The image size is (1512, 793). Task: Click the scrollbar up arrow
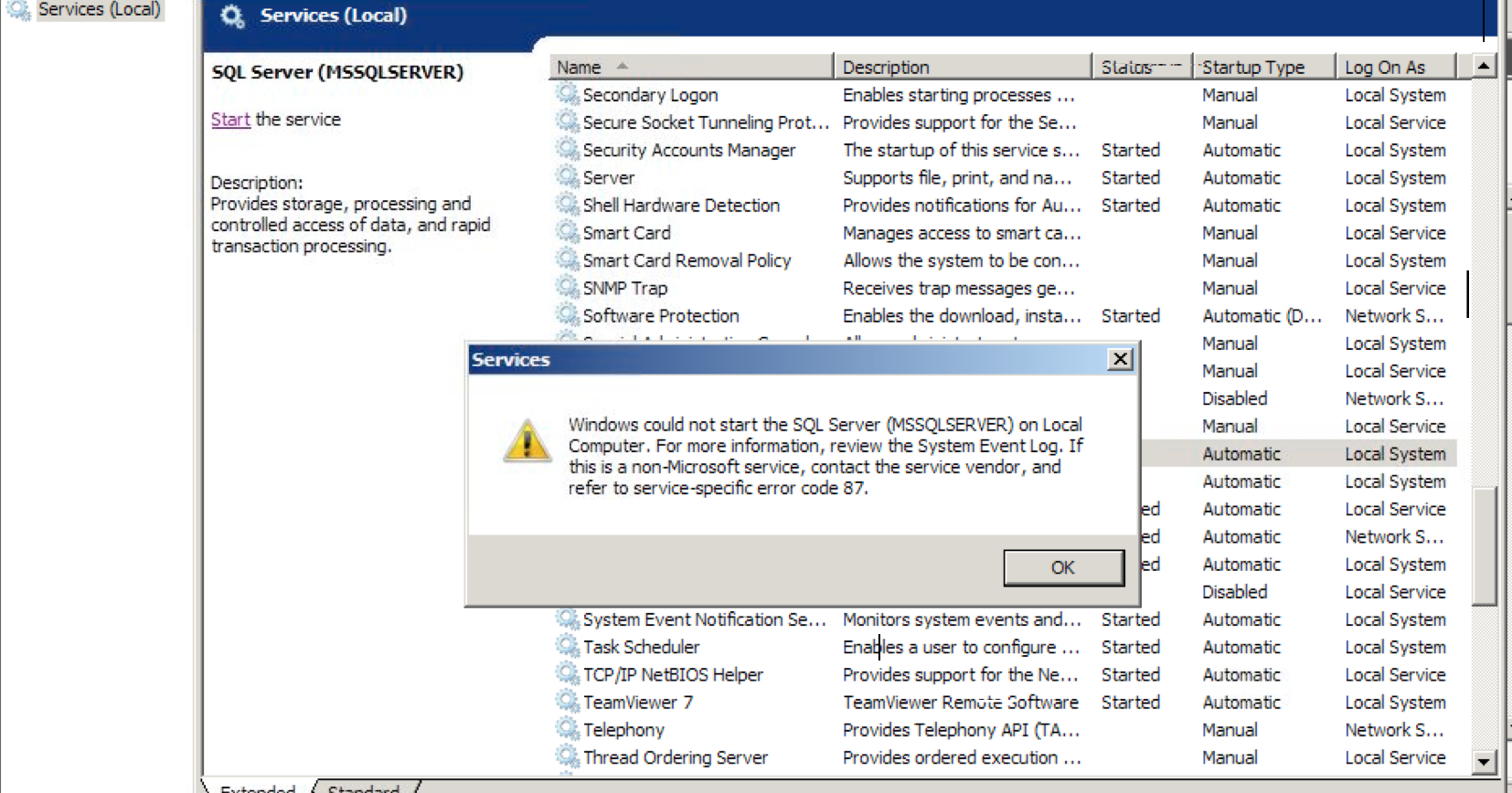pos(1484,66)
